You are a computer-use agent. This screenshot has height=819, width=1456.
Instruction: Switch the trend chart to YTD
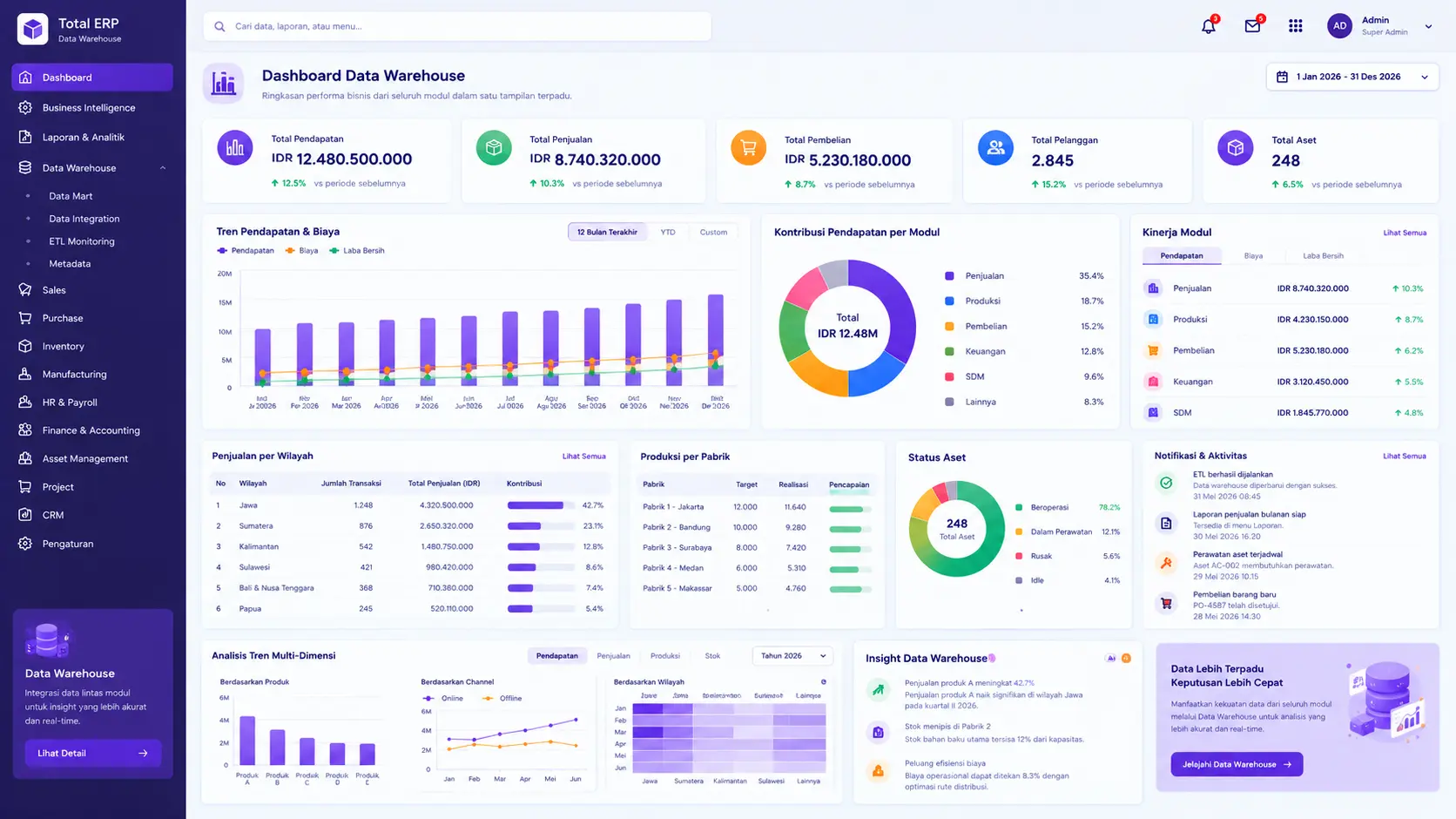(668, 232)
